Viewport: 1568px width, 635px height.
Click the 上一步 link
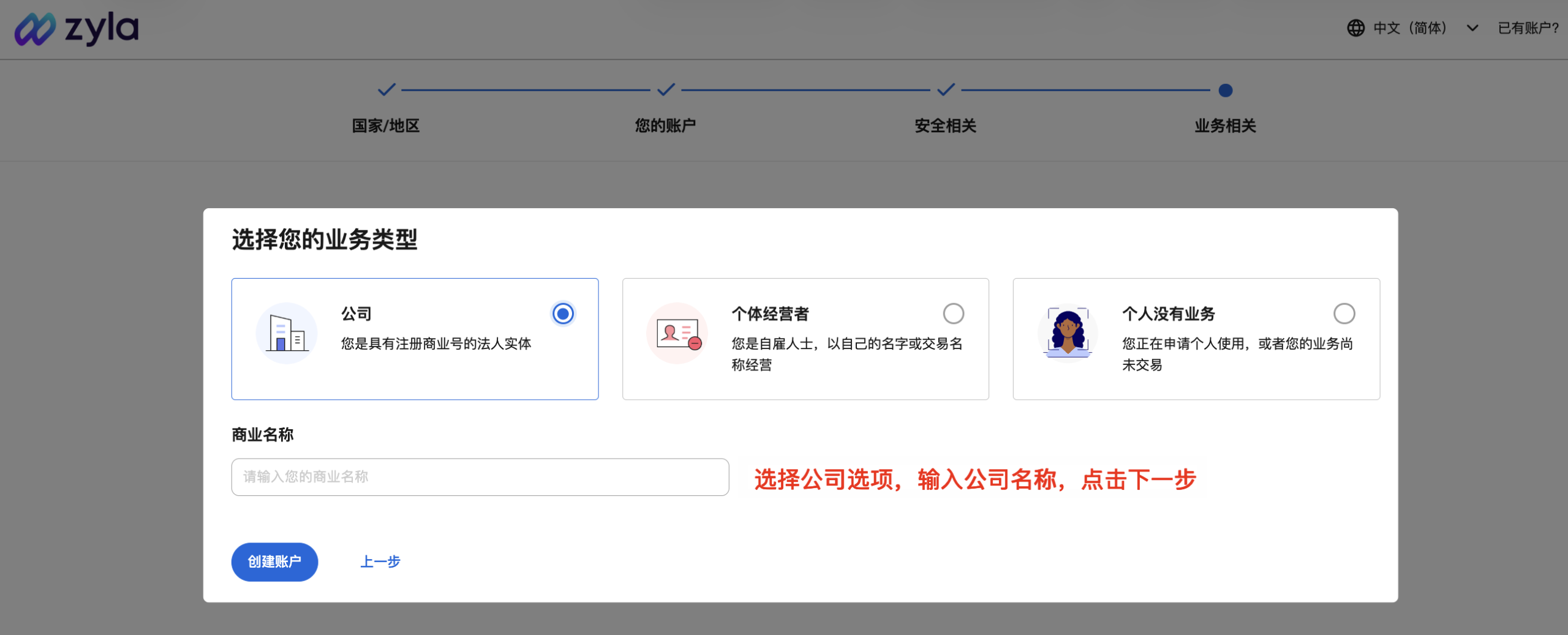380,562
